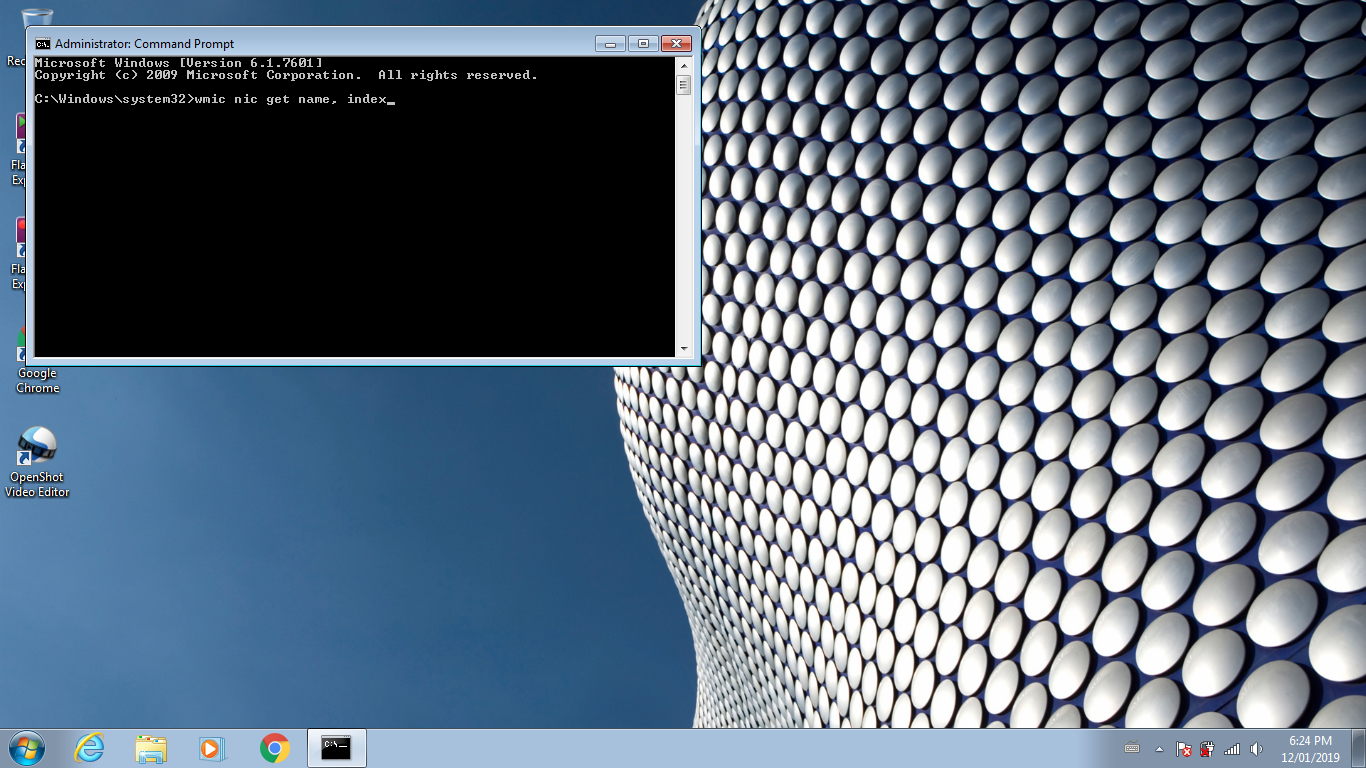Click the console scrollbar up arrow

tap(684, 65)
